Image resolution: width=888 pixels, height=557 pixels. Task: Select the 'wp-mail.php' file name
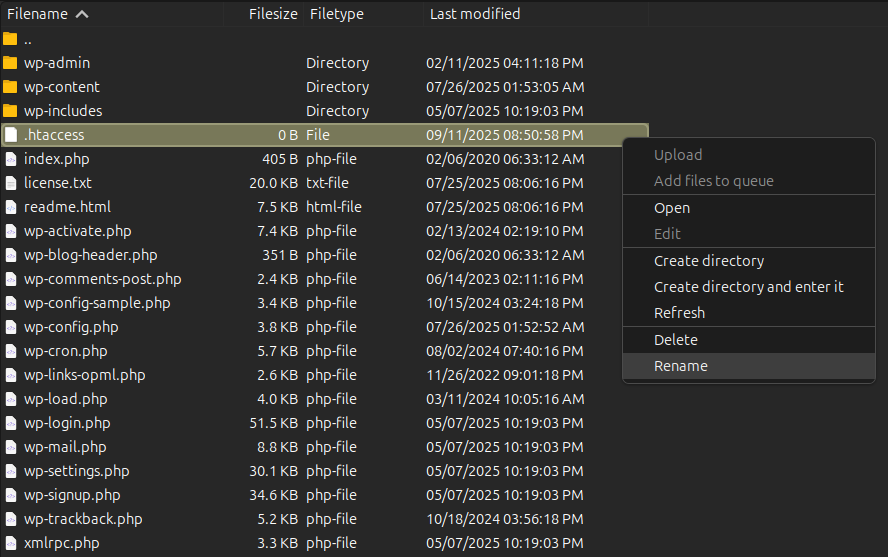[65, 447]
